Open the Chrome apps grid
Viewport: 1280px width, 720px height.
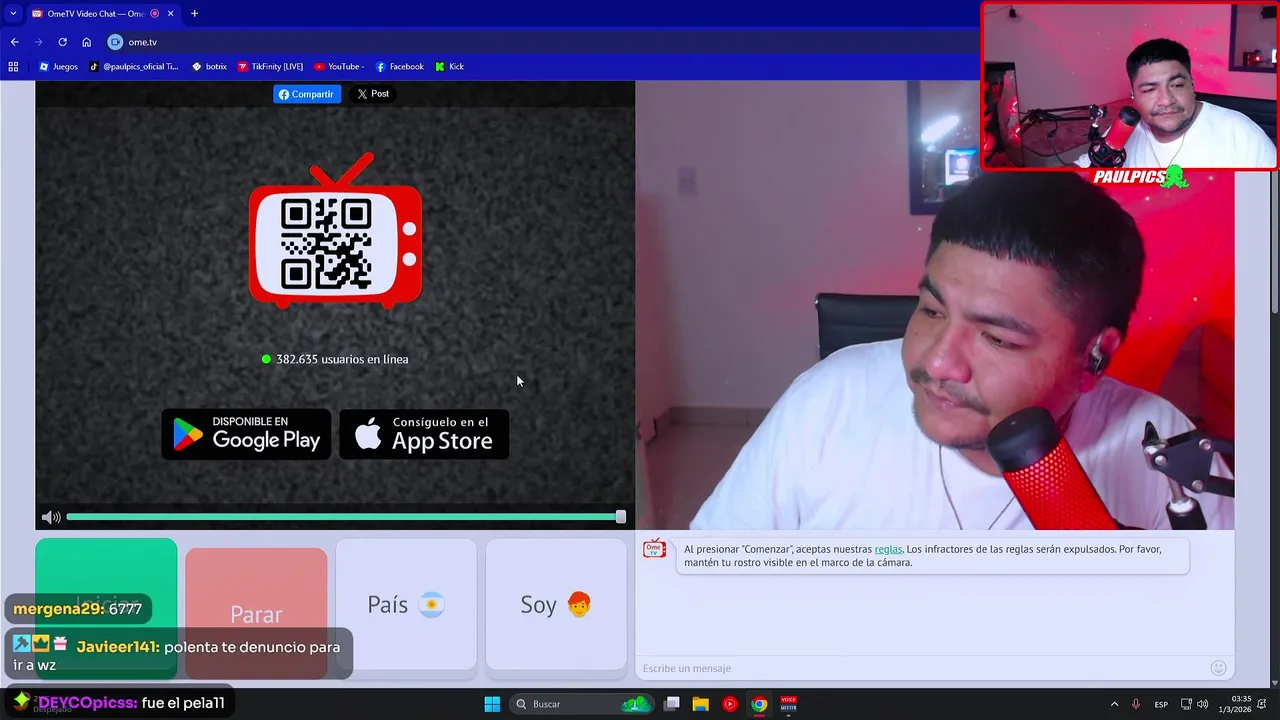pyautogui.click(x=13, y=66)
